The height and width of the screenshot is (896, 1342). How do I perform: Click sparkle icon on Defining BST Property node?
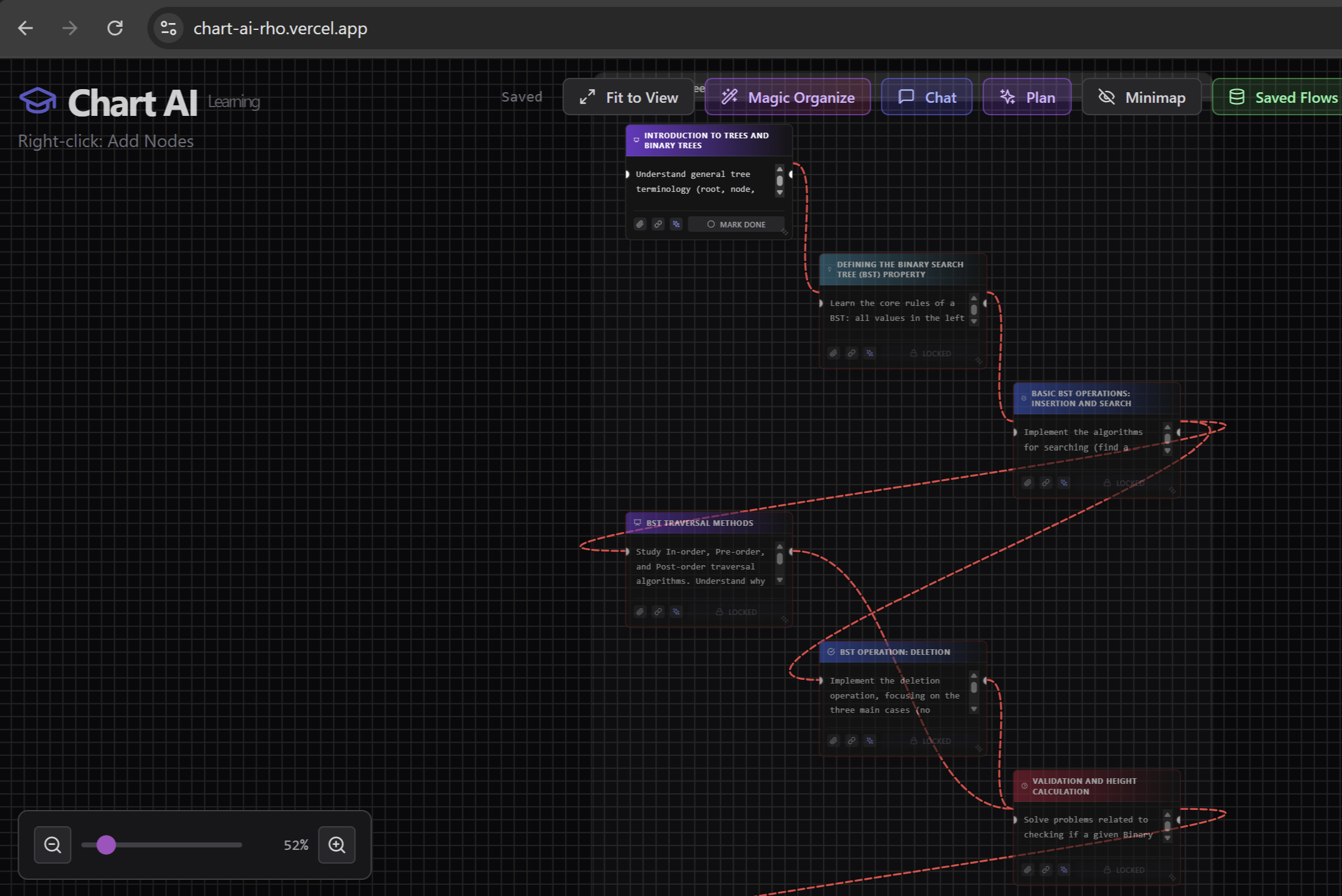[x=870, y=353]
